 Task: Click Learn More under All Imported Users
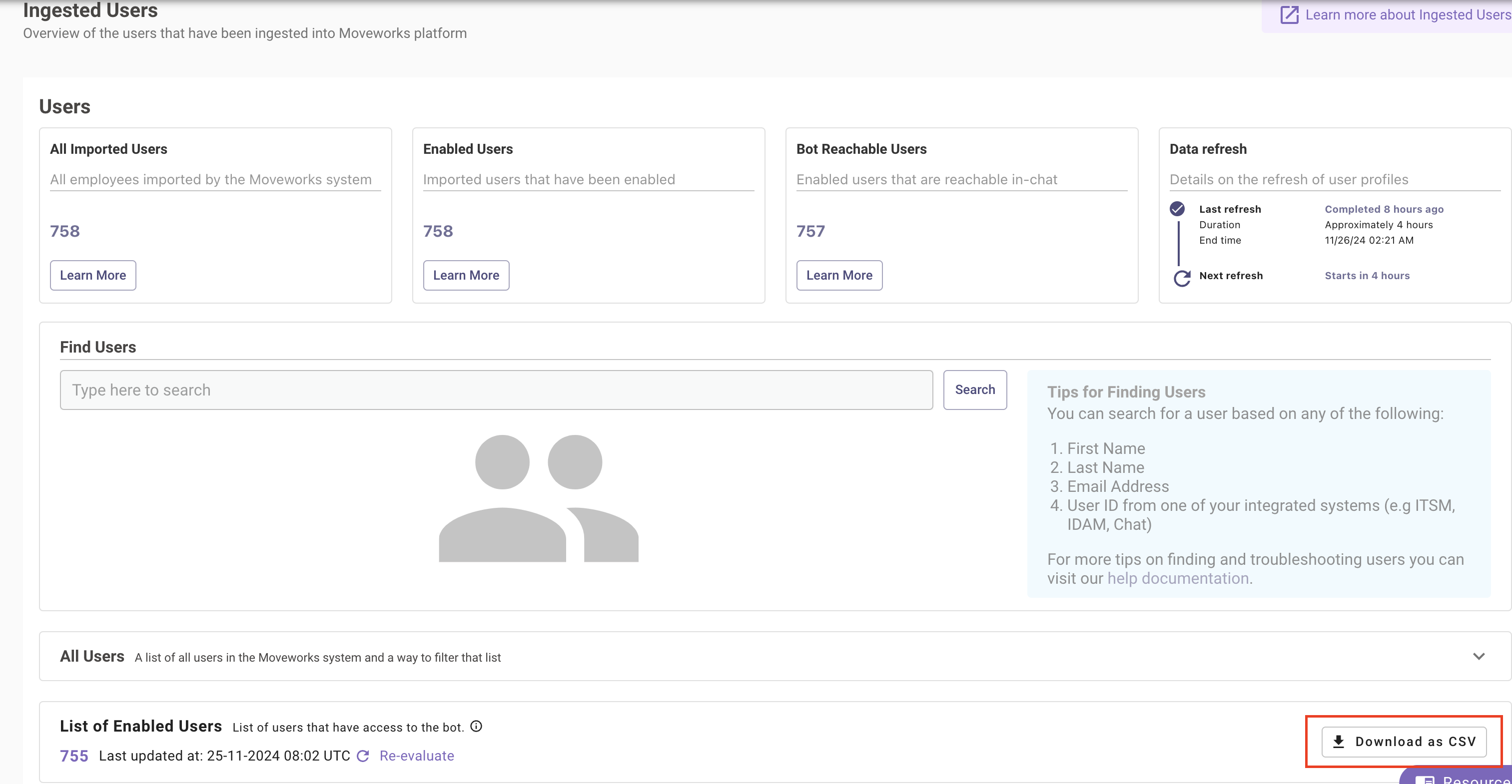[93, 275]
